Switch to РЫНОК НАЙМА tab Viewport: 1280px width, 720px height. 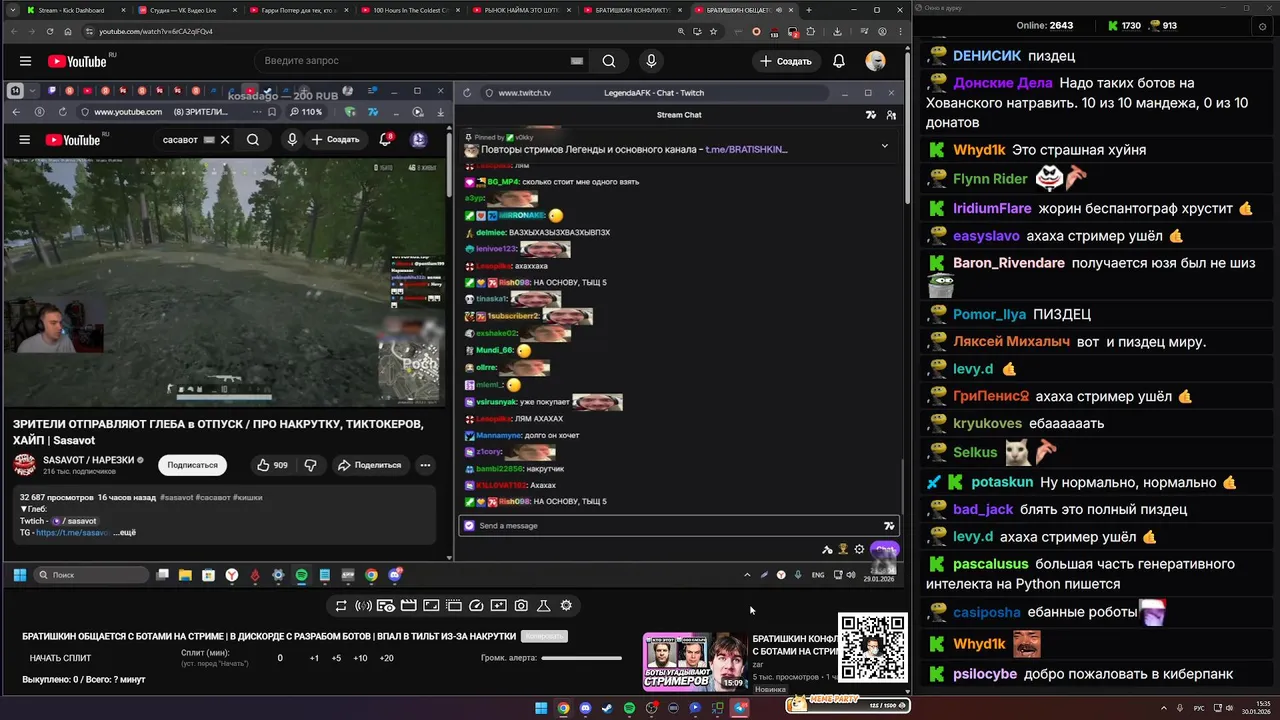pyautogui.click(x=520, y=10)
